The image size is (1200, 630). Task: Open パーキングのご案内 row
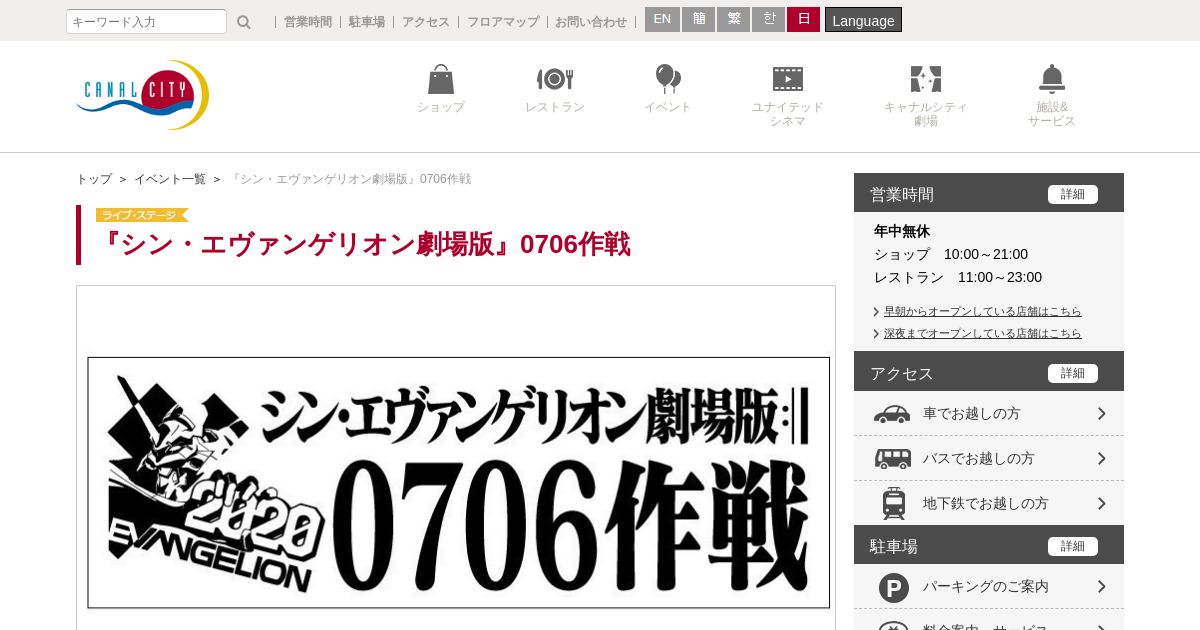pyautogui.click(x=989, y=586)
